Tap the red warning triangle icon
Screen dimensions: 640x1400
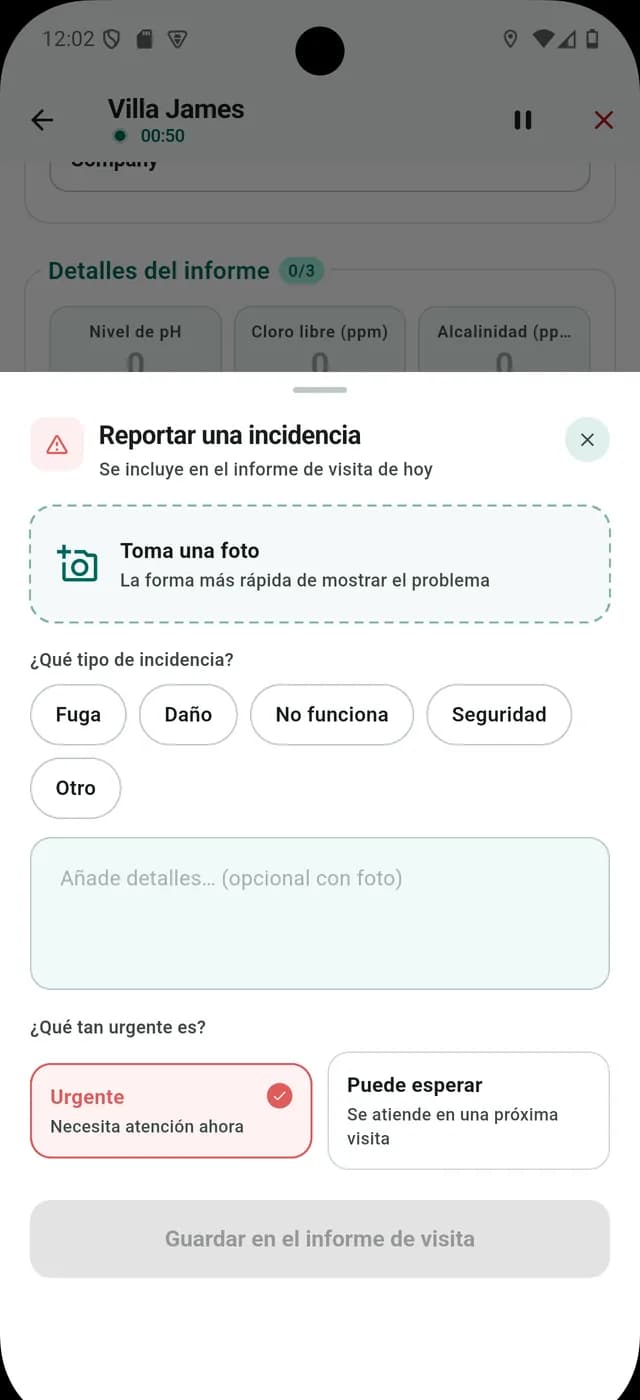coord(57,444)
